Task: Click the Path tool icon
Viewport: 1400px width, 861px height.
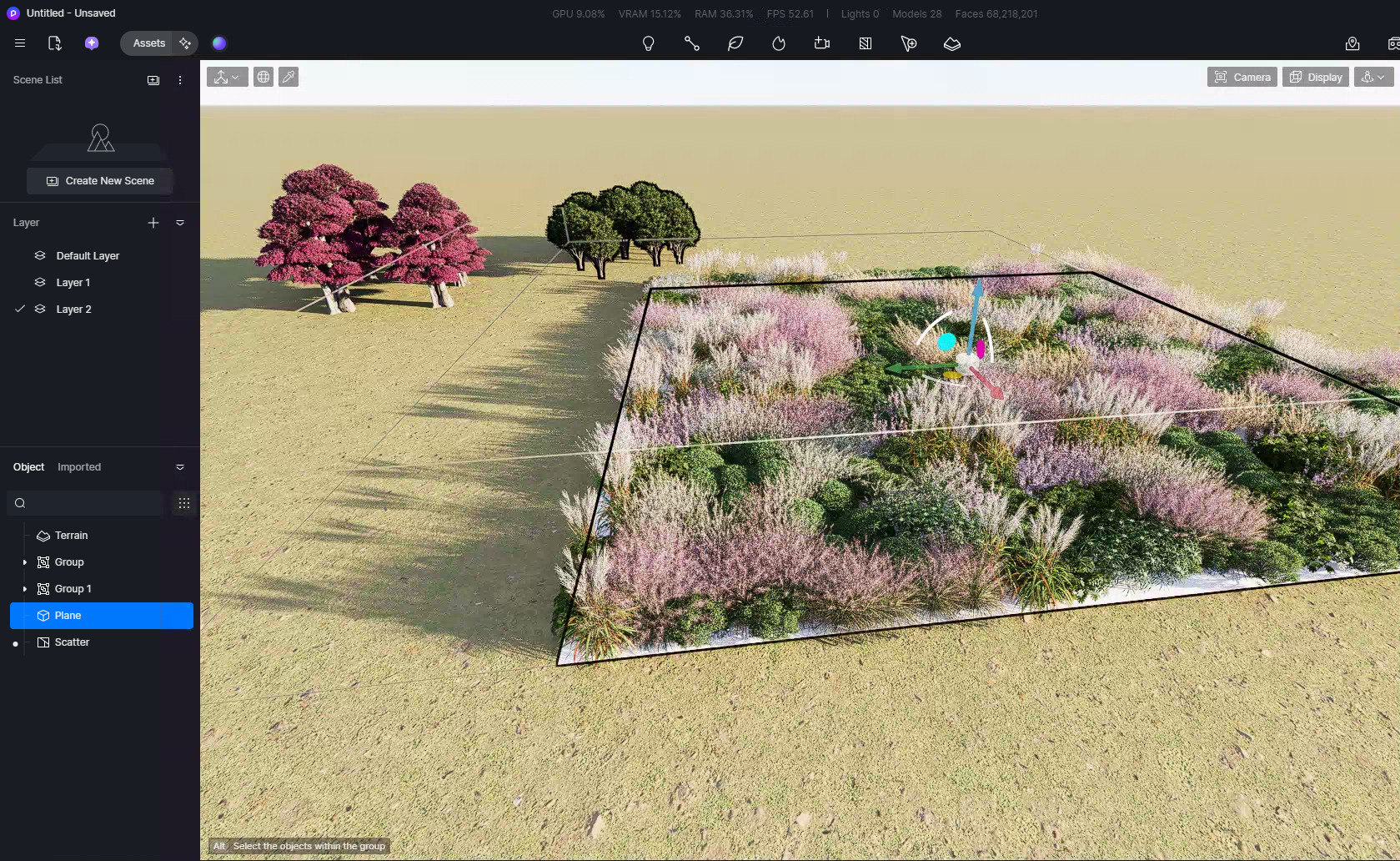Action: click(x=691, y=43)
